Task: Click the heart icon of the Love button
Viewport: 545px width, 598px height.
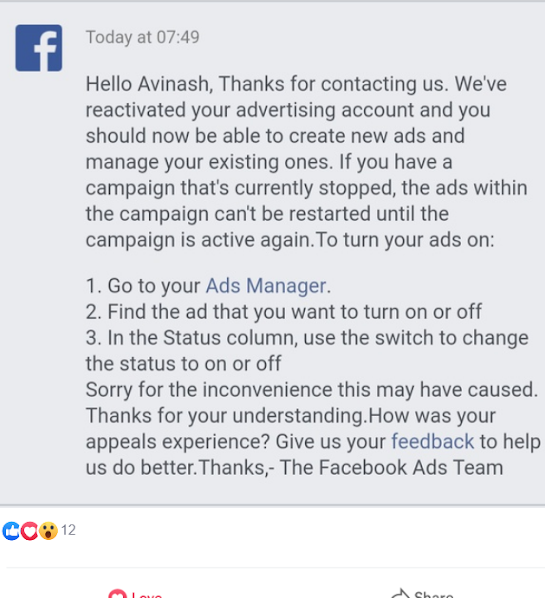Action: coord(117,594)
